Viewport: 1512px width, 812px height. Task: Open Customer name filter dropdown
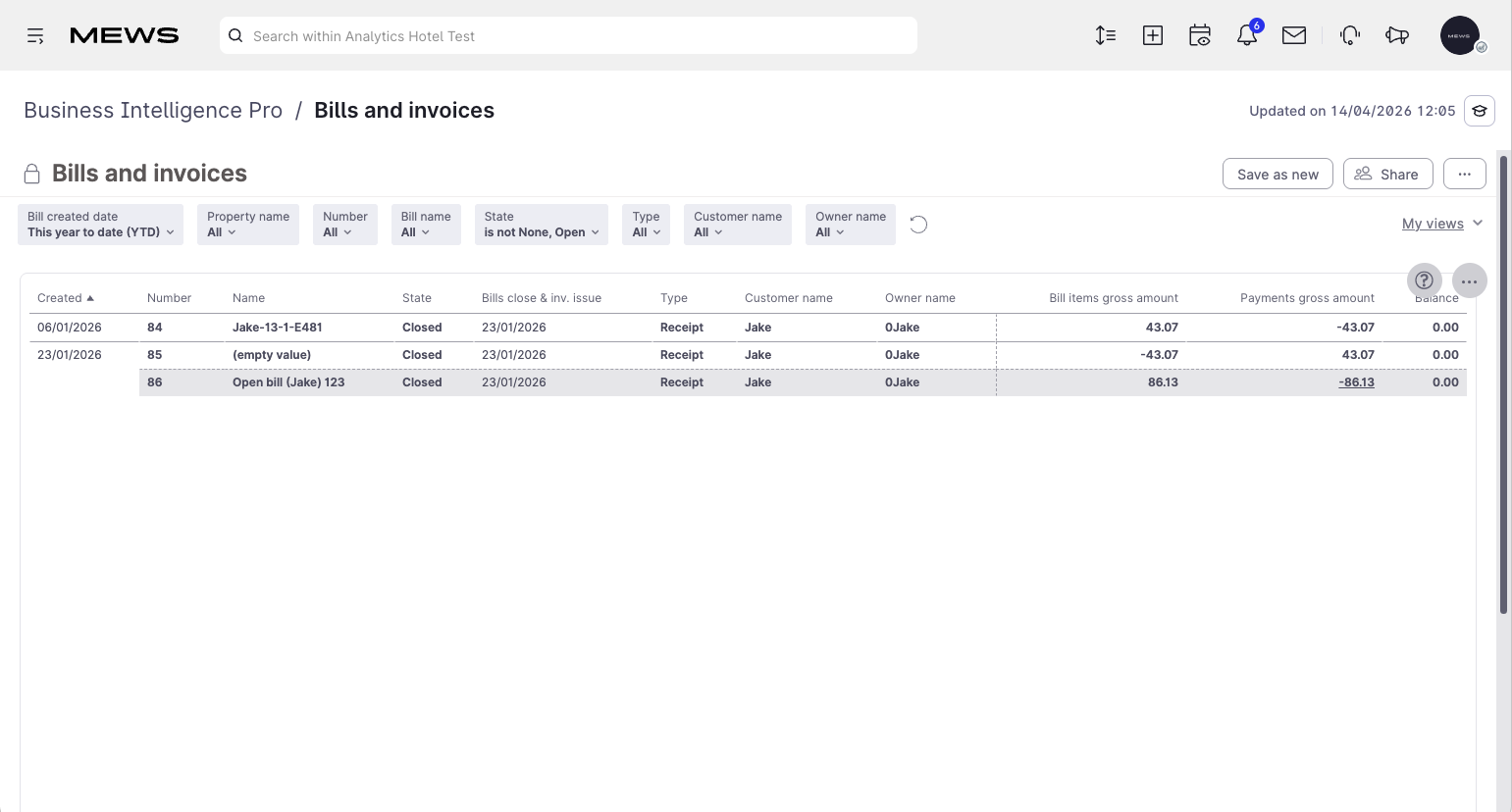point(738,225)
